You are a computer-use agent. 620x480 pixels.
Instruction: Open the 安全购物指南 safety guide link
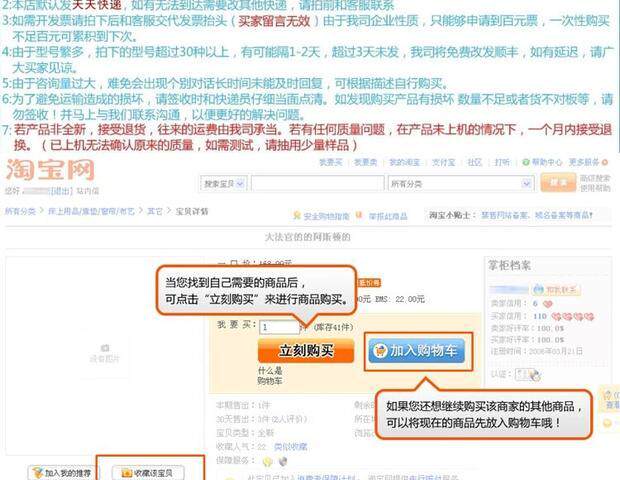(x=327, y=216)
